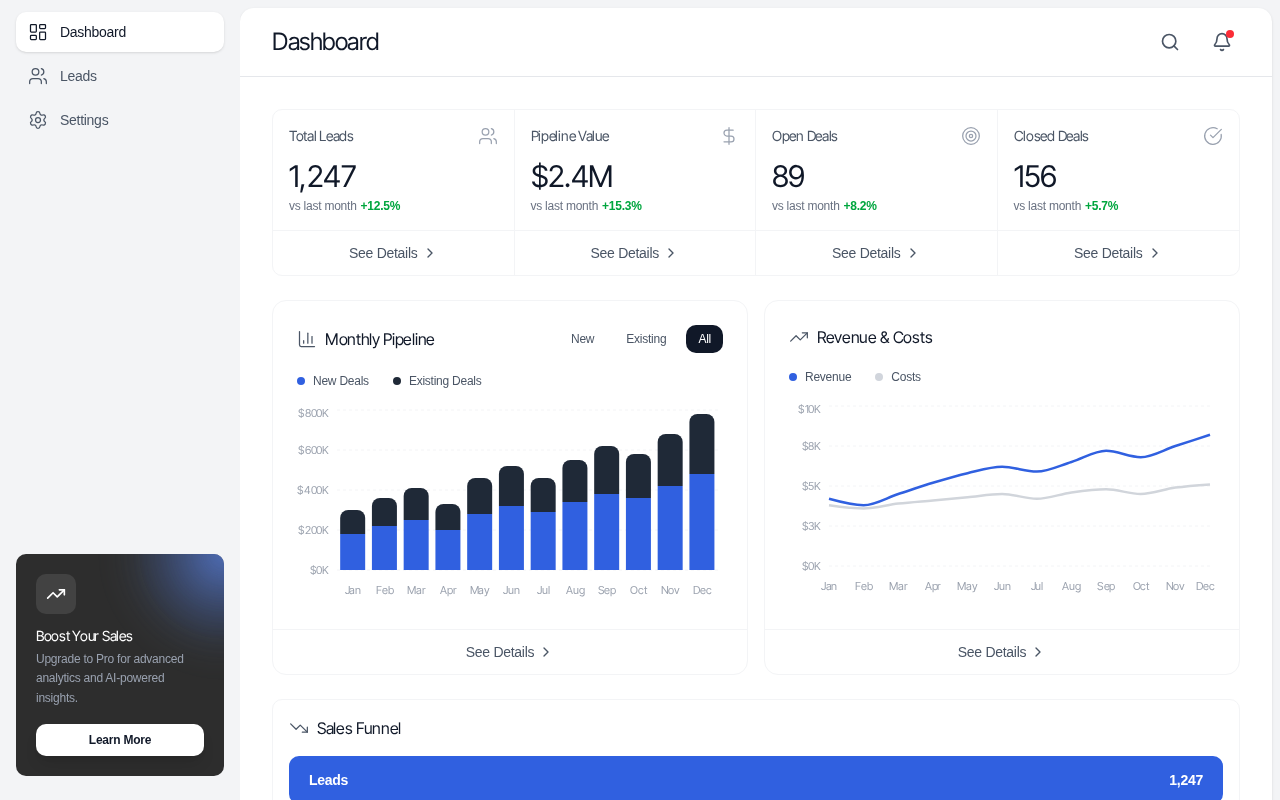Switch to the New filter in Monthly Pipeline
Screen dimensions: 1280x800
click(x=582, y=339)
